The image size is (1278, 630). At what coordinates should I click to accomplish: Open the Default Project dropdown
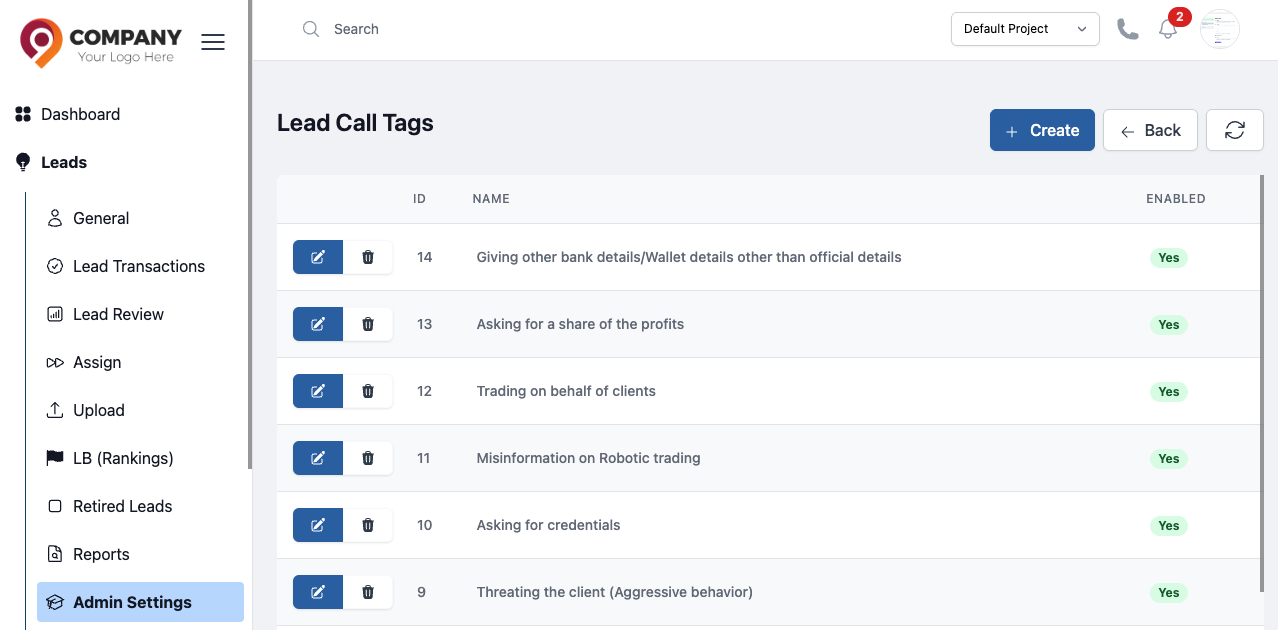[x=1025, y=29]
